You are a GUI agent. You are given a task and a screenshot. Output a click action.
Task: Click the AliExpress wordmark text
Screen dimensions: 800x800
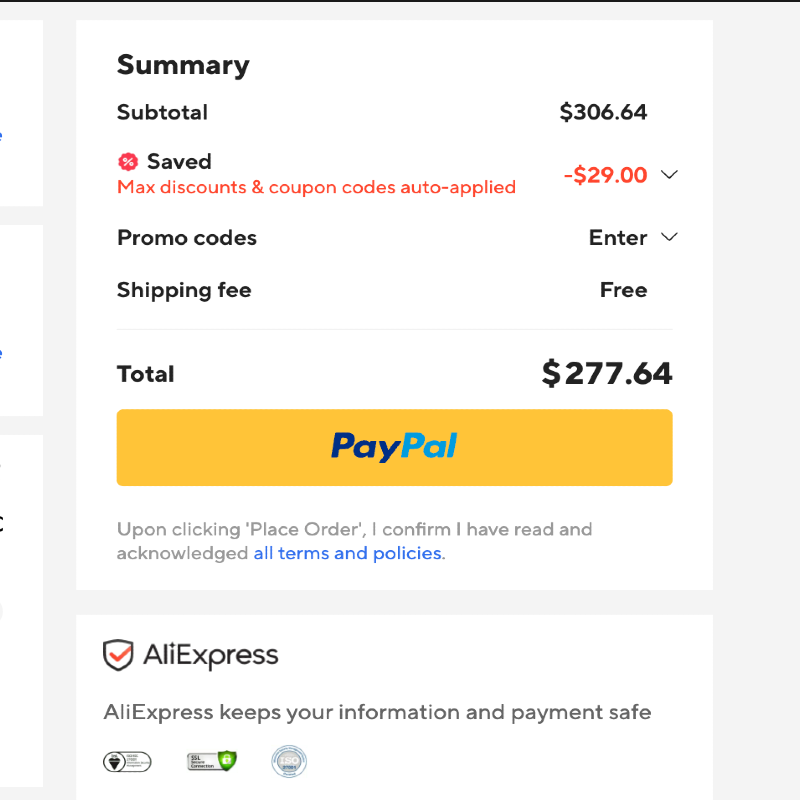click(210, 656)
